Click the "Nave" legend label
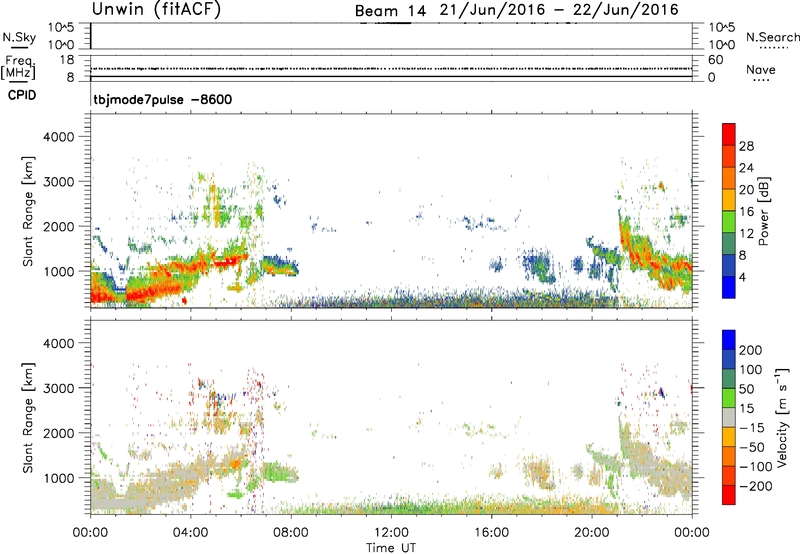This screenshot has width=800, height=554. [x=761, y=70]
